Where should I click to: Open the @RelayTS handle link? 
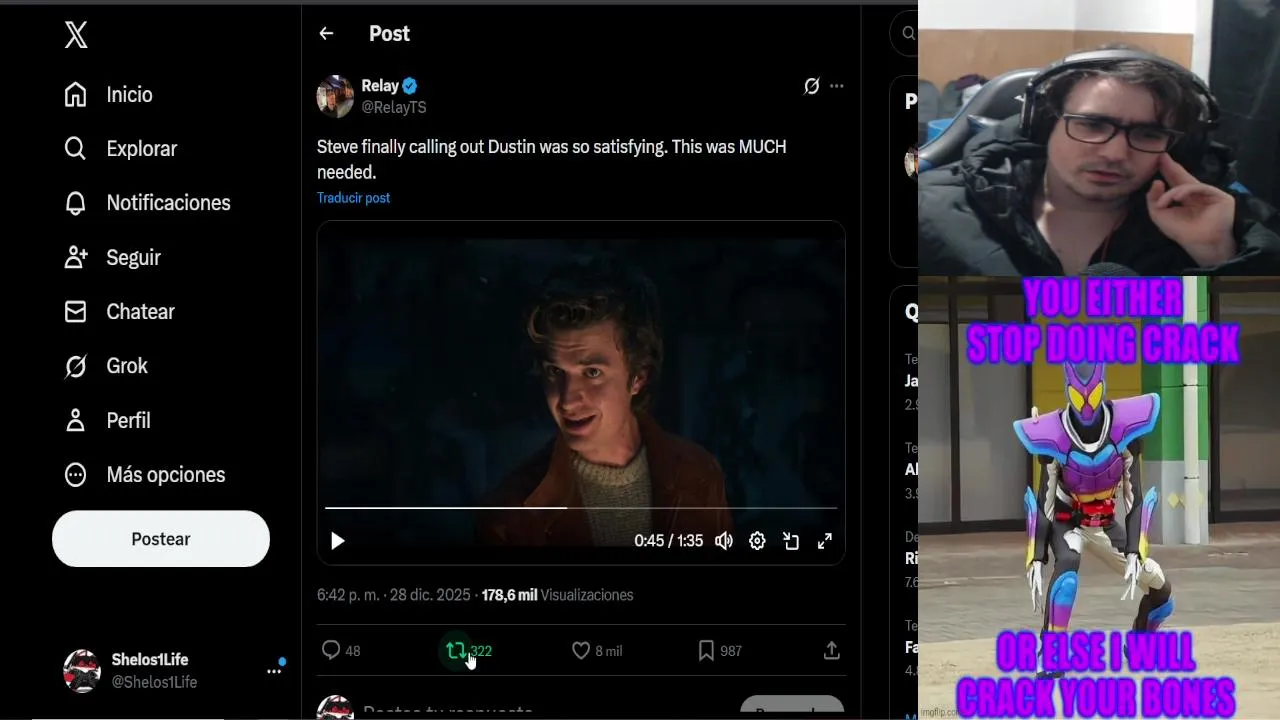click(x=394, y=107)
